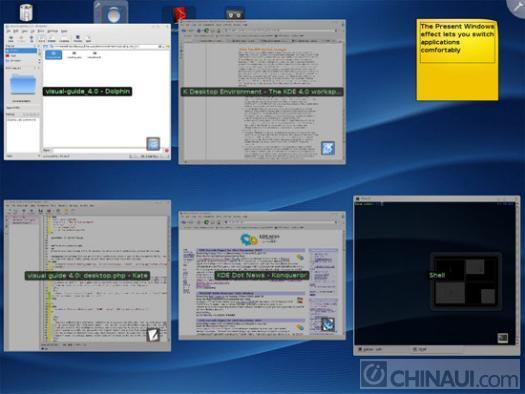Open the Trash icon on the desktop
525x394 pixels.
tap(26, 13)
